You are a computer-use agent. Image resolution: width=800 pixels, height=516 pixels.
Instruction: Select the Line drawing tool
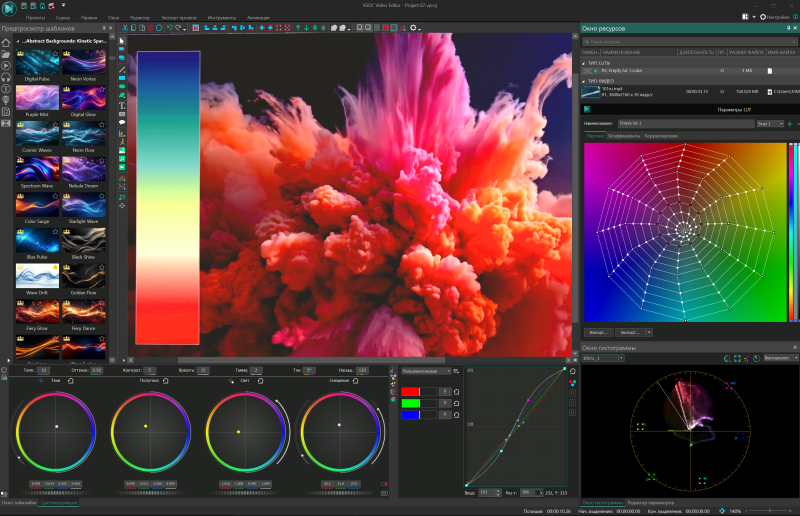[x=122, y=69]
